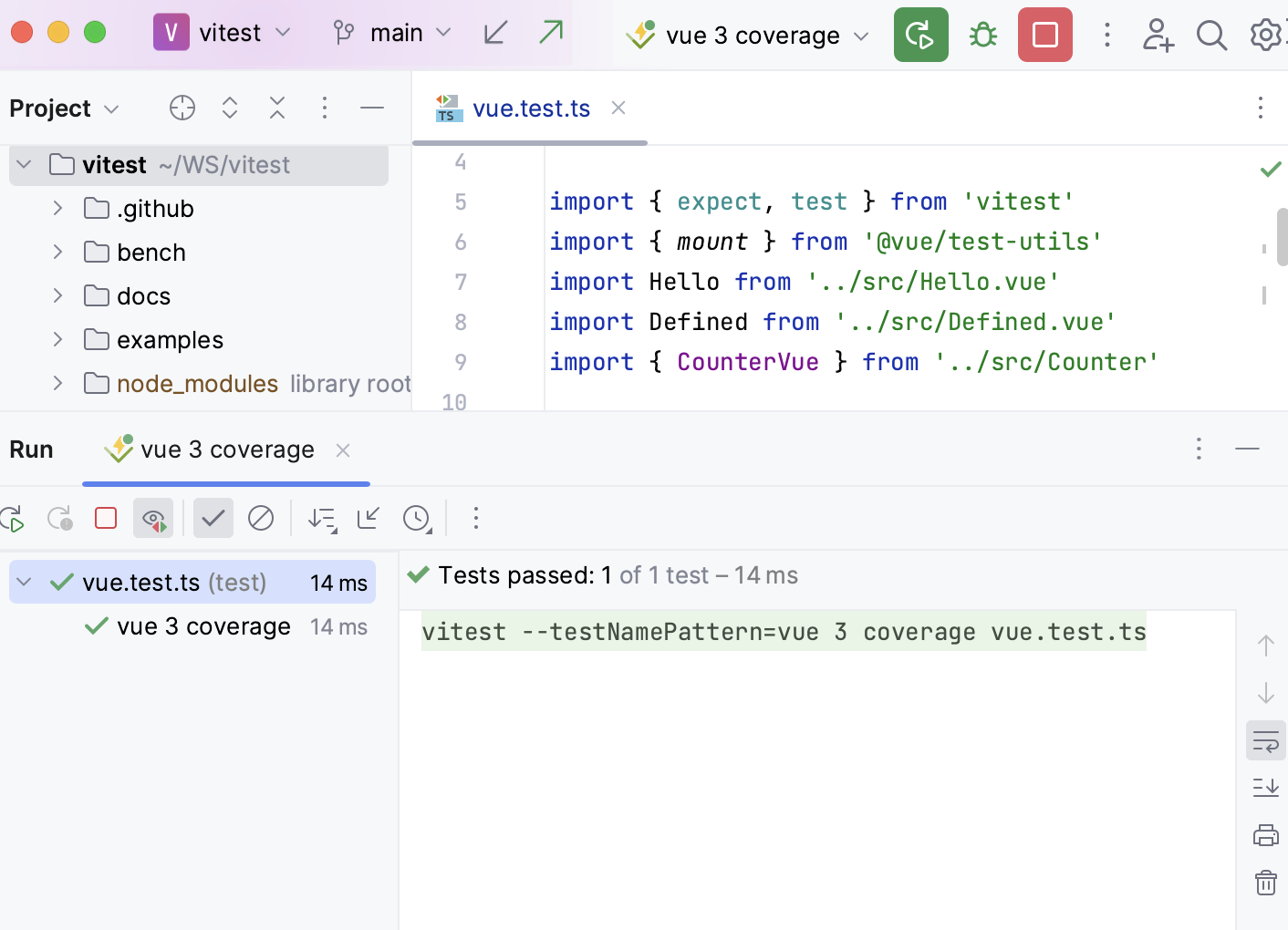Select the vue.test.ts editor tab
This screenshot has width=1288, height=930.
click(531, 108)
